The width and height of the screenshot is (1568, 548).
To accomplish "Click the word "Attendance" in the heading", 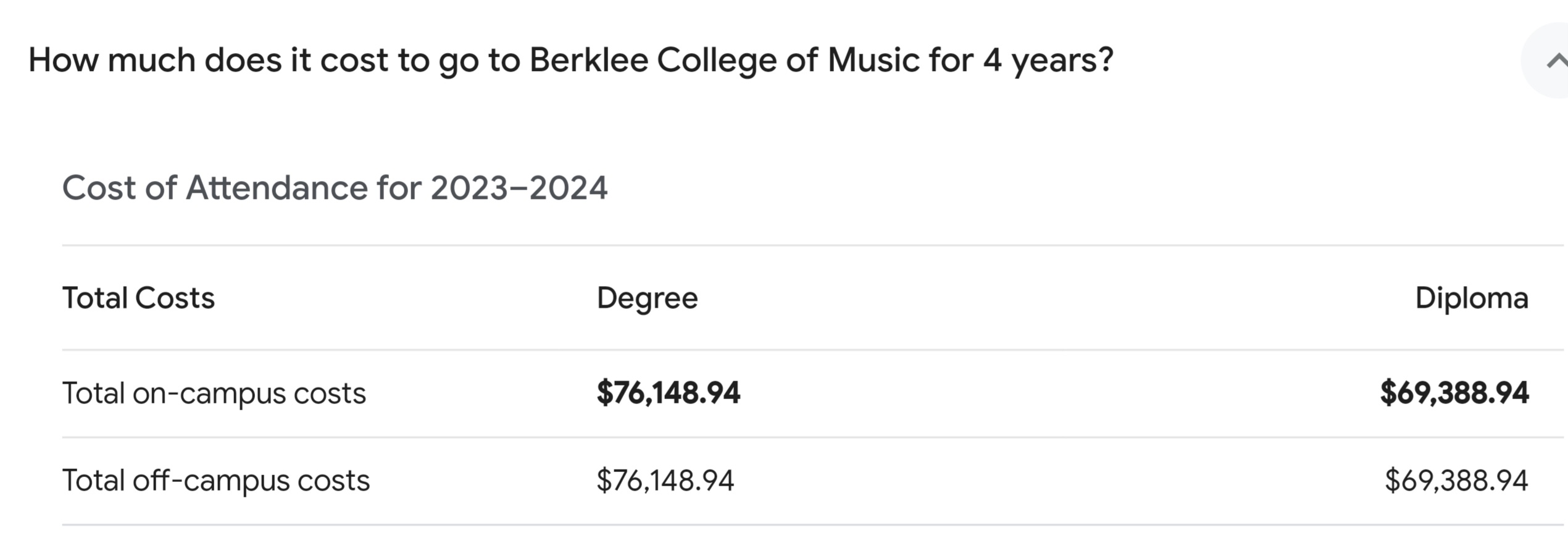I will [x=277, y=188].
